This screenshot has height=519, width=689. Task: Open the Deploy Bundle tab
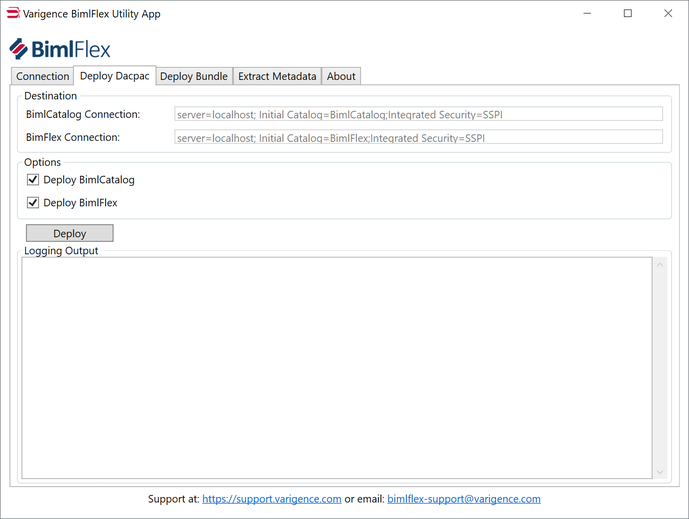click(194, 76)
